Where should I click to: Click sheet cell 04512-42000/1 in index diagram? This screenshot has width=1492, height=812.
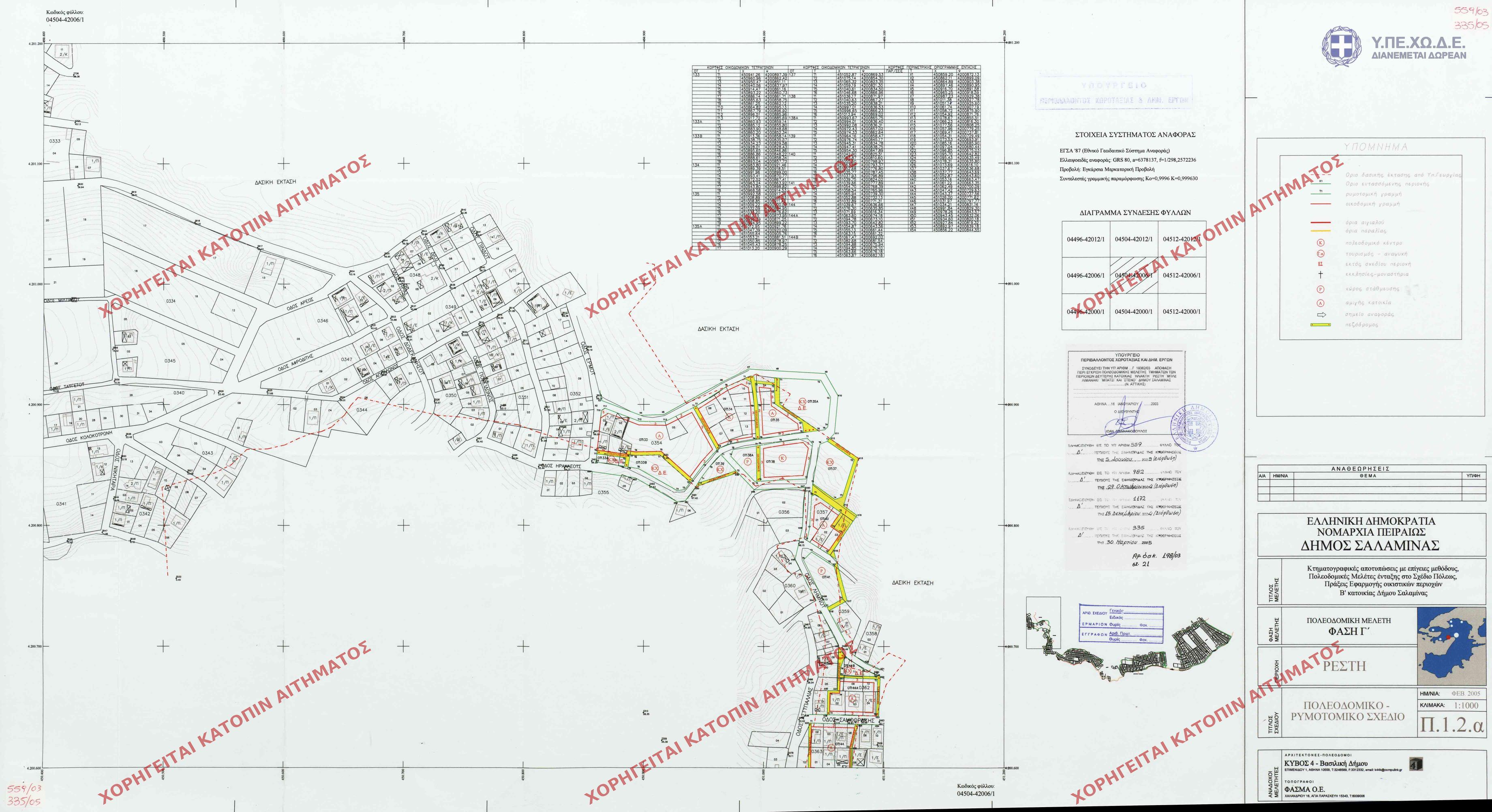(x=1182, y=312)
